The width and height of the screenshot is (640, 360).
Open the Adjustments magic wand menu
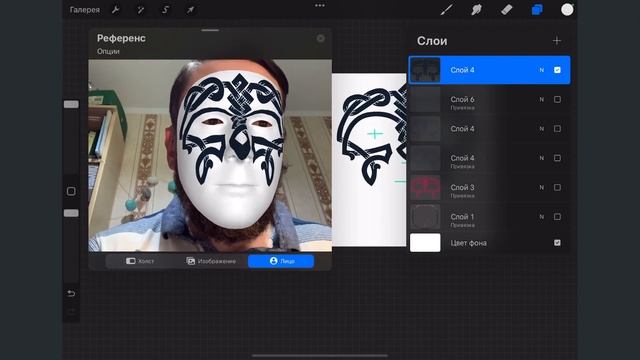(140, 10)
